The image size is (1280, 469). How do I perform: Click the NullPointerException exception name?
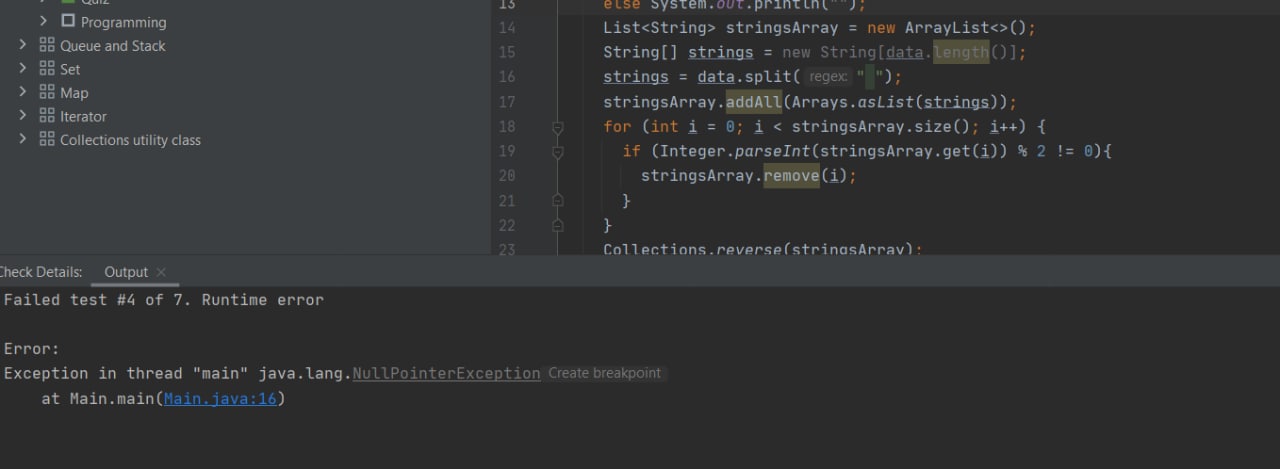[x=446, y=373]
